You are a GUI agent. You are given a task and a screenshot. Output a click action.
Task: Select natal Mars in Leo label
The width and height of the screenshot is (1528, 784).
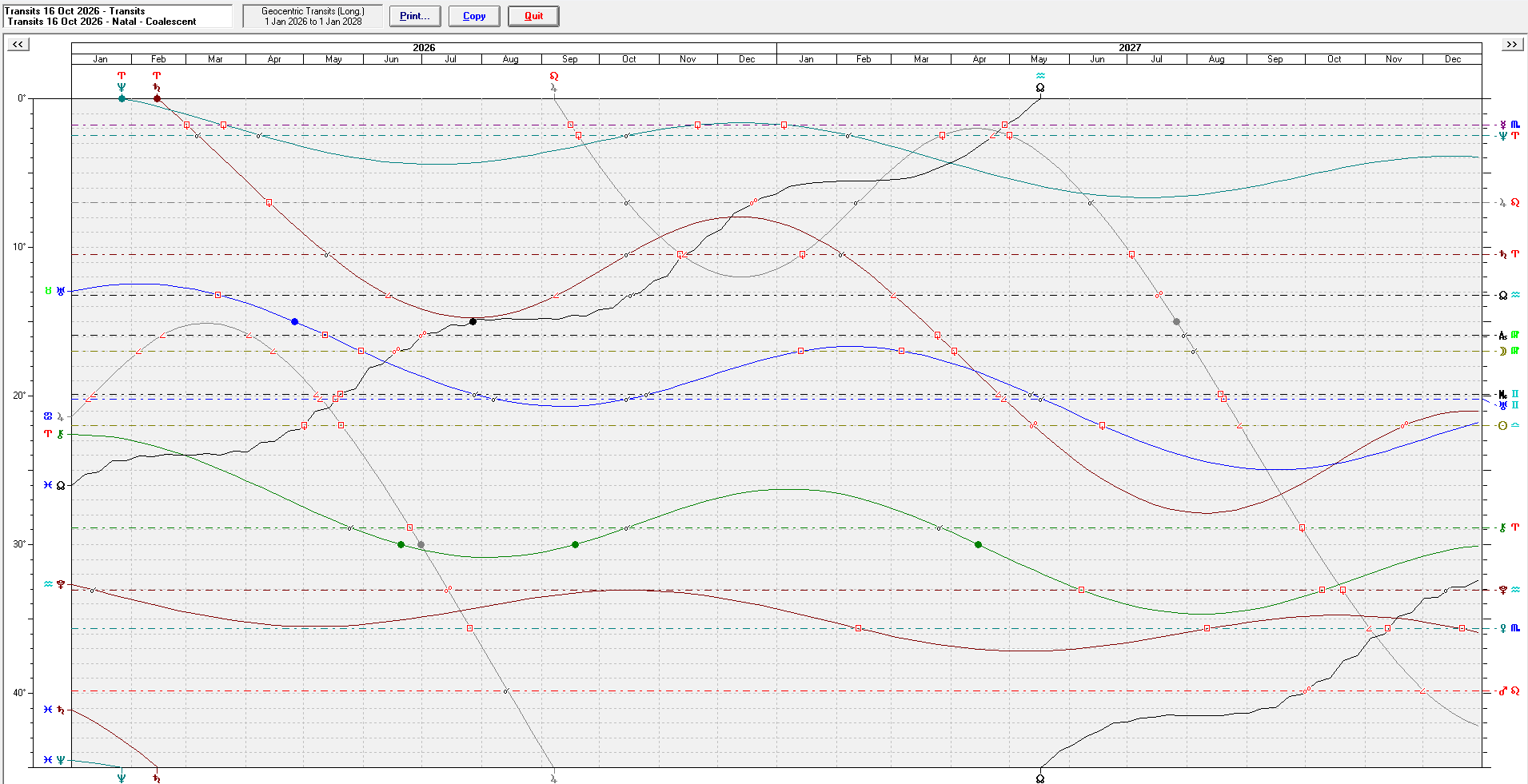pyautogui.click(x=1509, y=691)
